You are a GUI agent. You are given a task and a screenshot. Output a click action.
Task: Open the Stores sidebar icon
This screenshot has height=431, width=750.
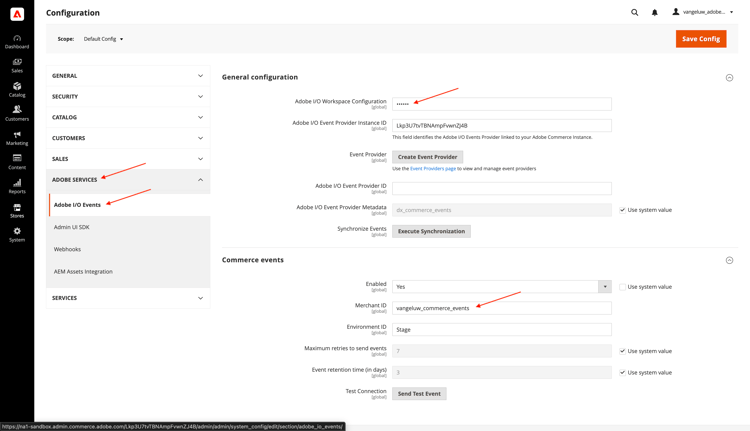(x=17, y=210)
